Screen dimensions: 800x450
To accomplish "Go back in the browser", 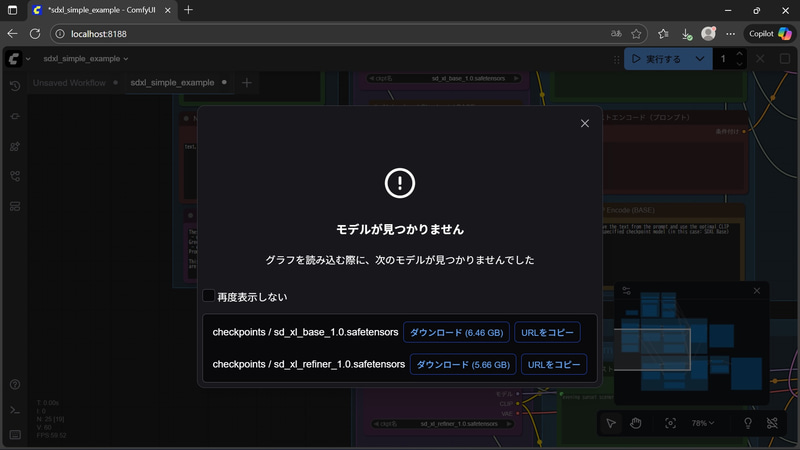I will click(12, 34).
